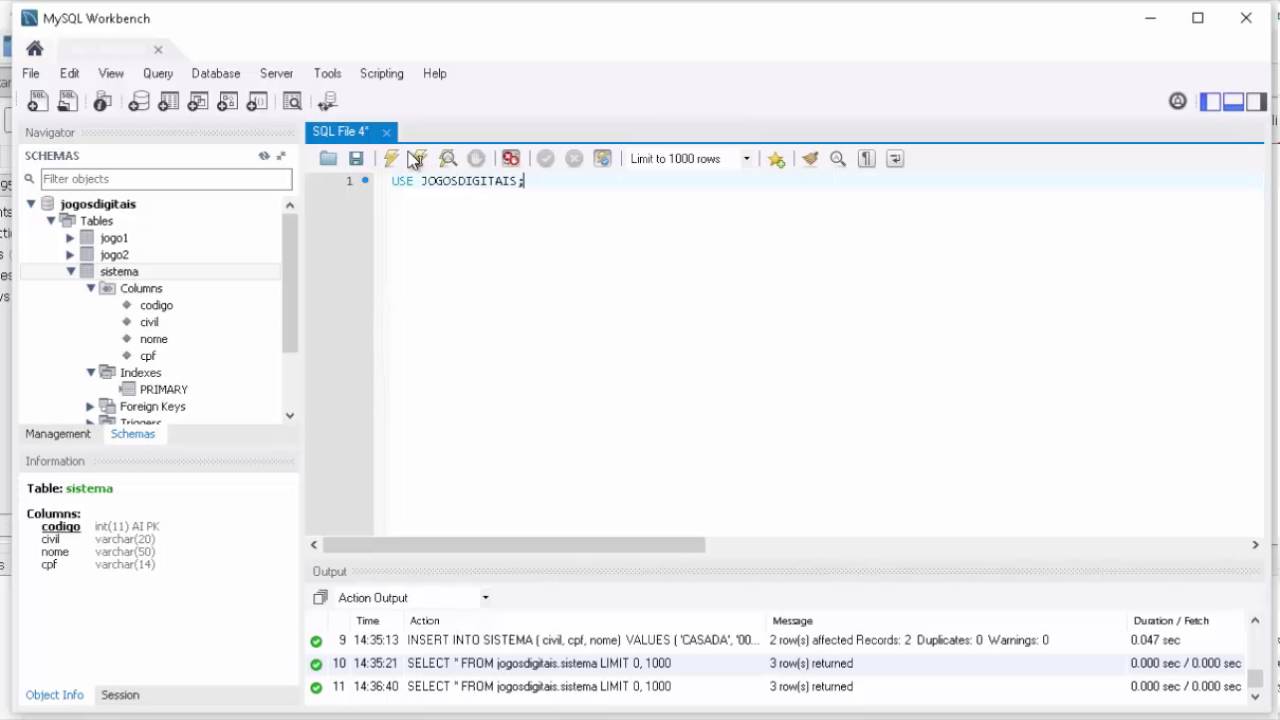This screenshot has height=720, width=1280.
Task: Reconnect to DBMS icon
Action: tap(327, 101)
